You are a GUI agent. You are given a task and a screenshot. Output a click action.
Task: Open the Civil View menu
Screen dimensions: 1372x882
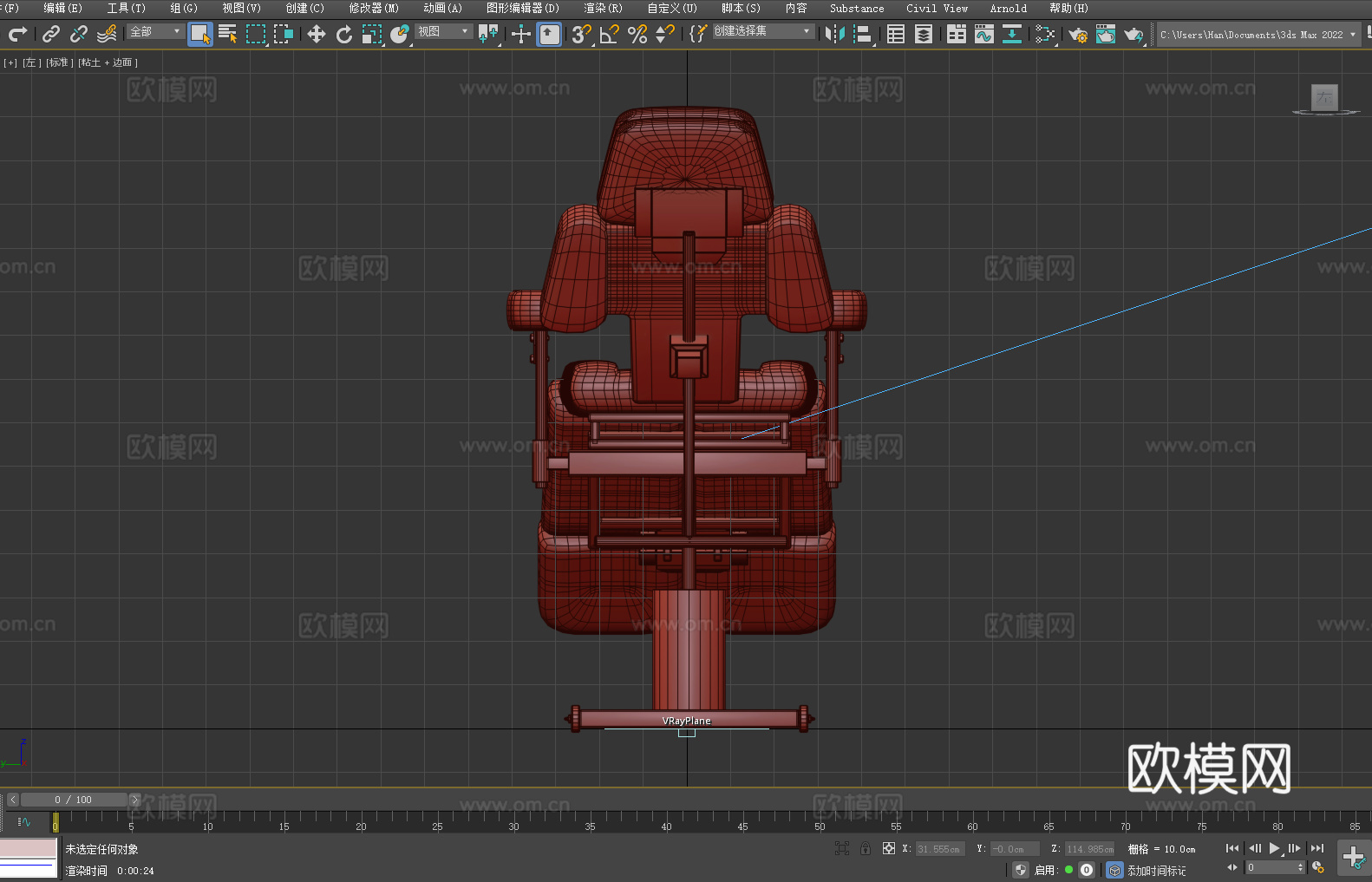938,8
